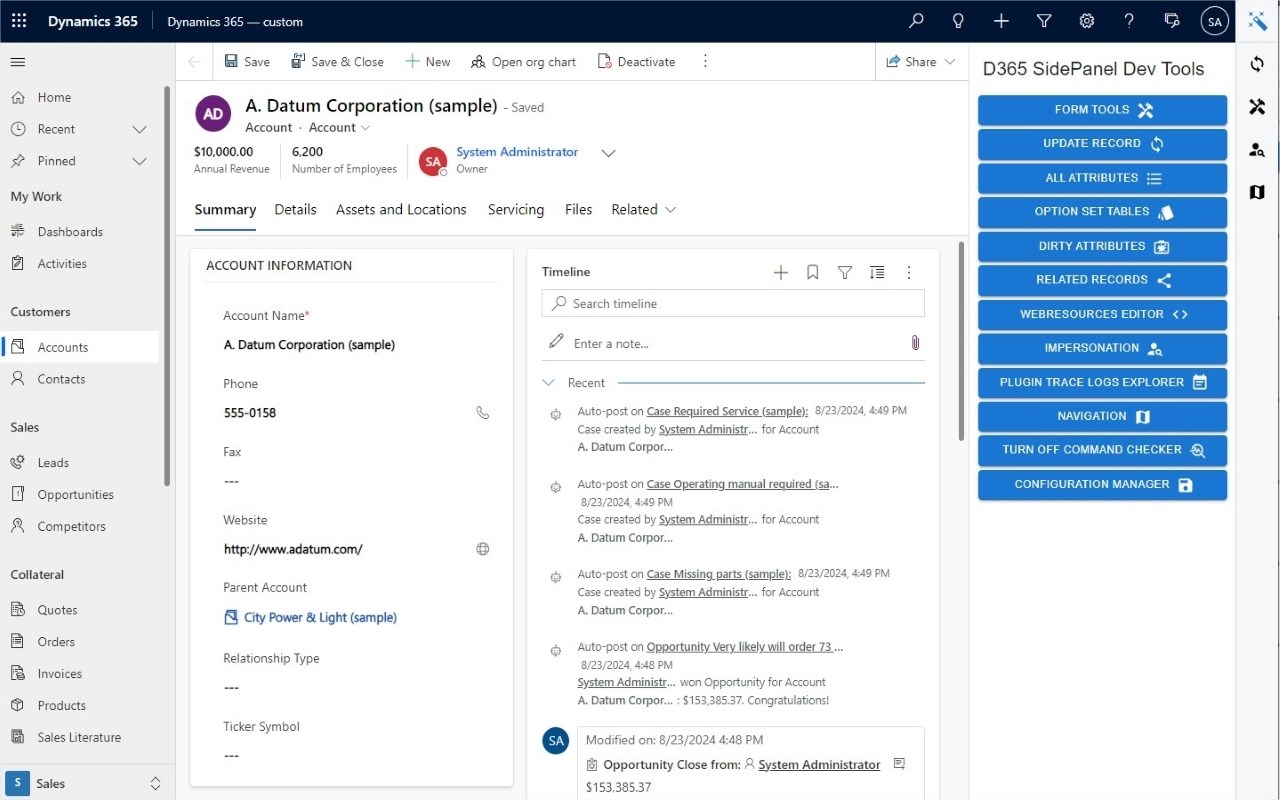Image resolution: width=1280 pixels, height=800 pixels.
Task: Switch to the Summary tab
Action: pos(225,210)
